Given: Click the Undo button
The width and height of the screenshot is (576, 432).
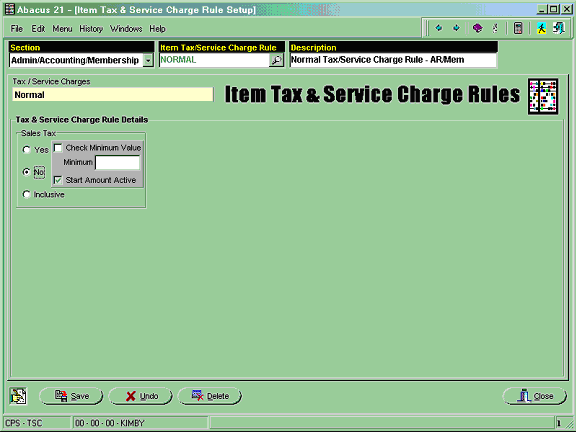Looking at the screenshot, I should [x=141, y=396].
